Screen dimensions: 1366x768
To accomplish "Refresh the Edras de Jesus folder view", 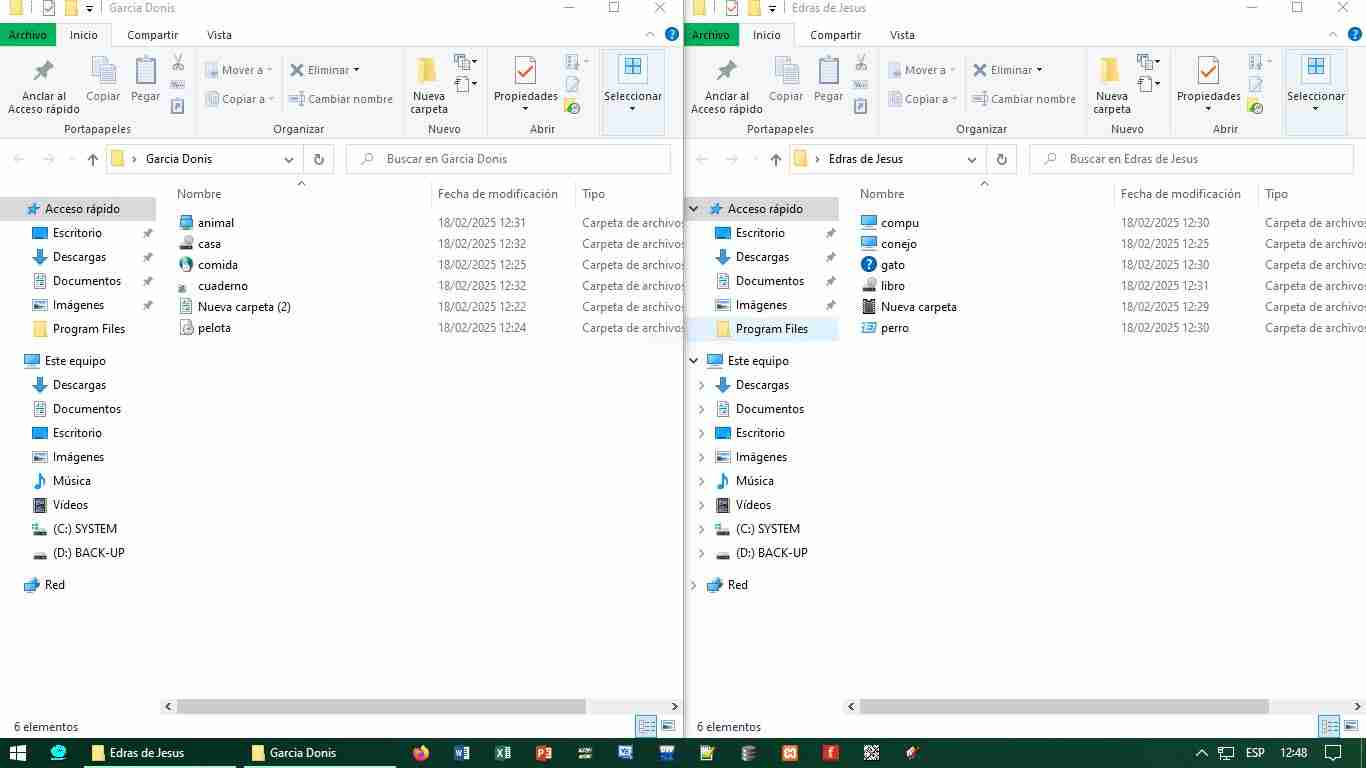I will point(1001,159).
